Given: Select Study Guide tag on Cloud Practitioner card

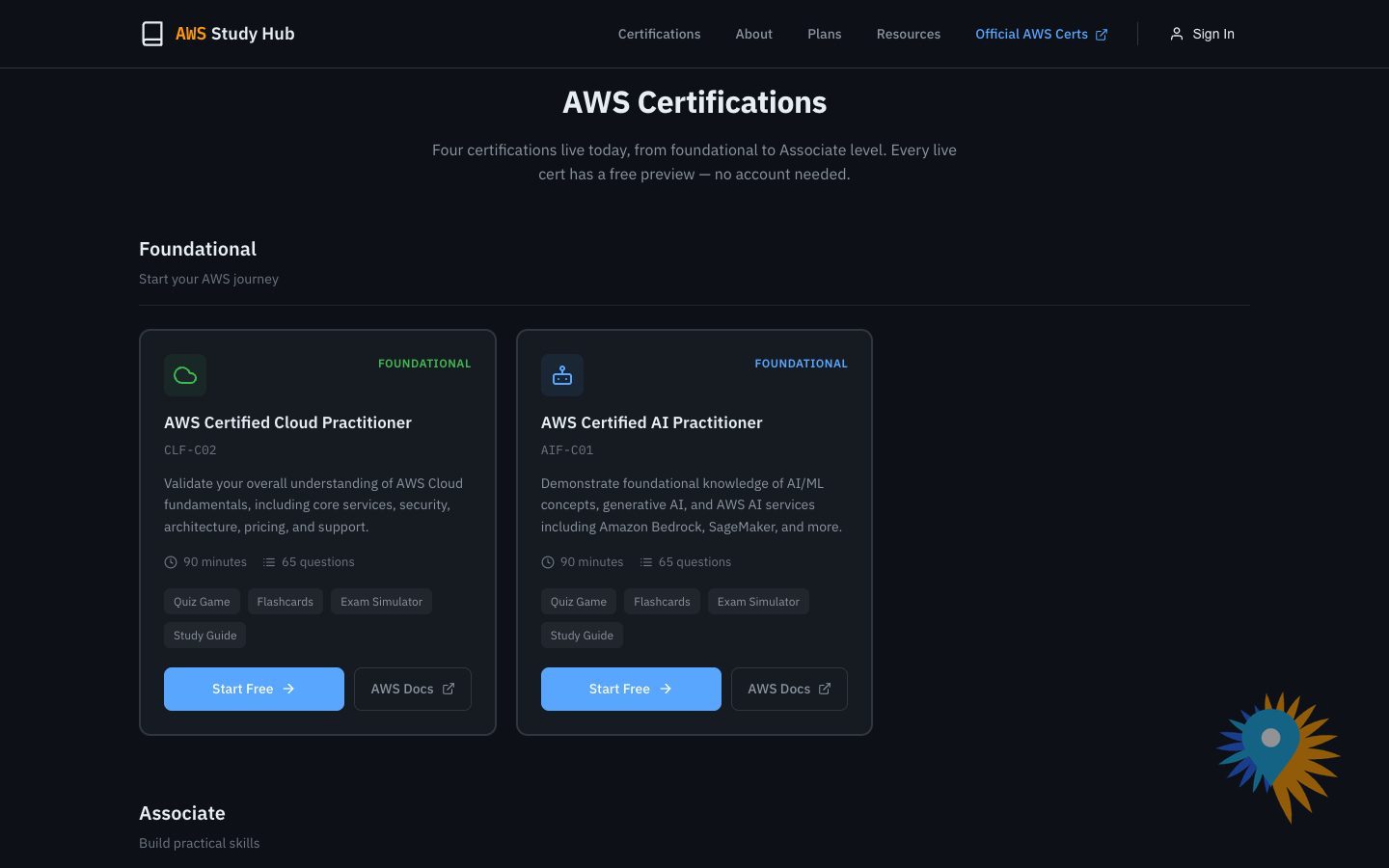Looking at the screenshot, I should (x=205, y=636).
